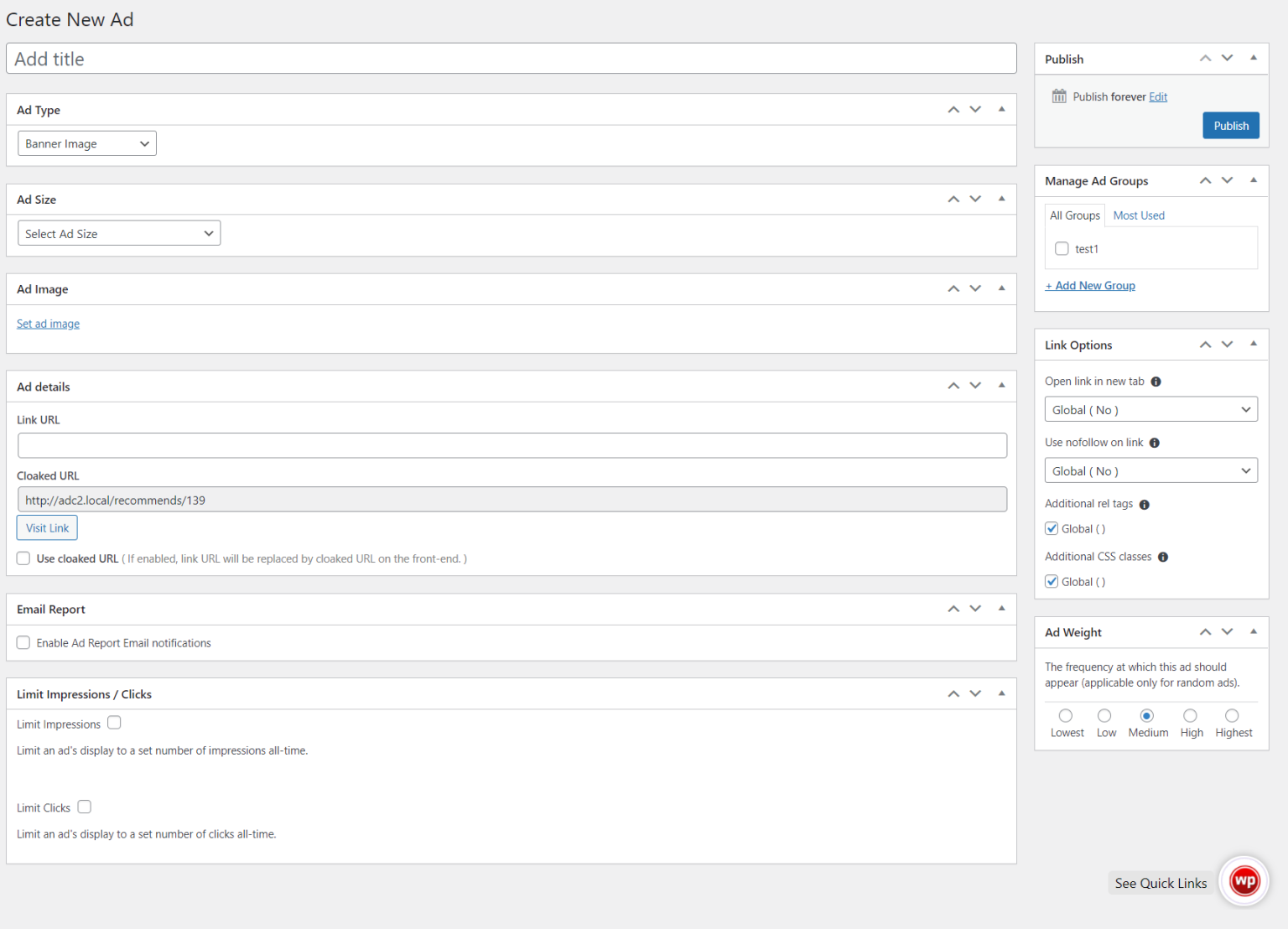
Task: Click info icon next to Use nofollow on link
Action: [1155, 442]
